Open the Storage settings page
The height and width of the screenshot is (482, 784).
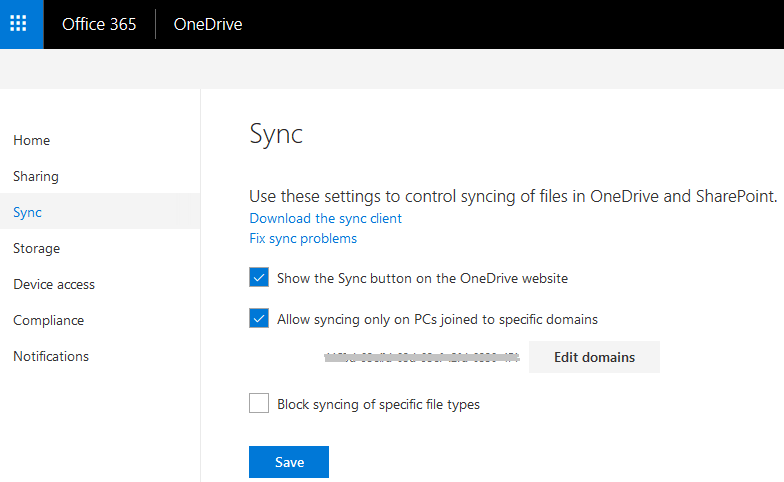[36, 248]
